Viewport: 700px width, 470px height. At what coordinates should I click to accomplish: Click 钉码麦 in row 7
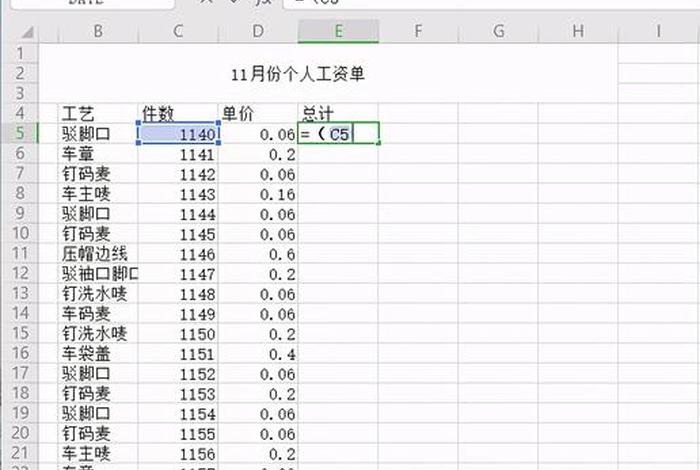click(98, 174)
